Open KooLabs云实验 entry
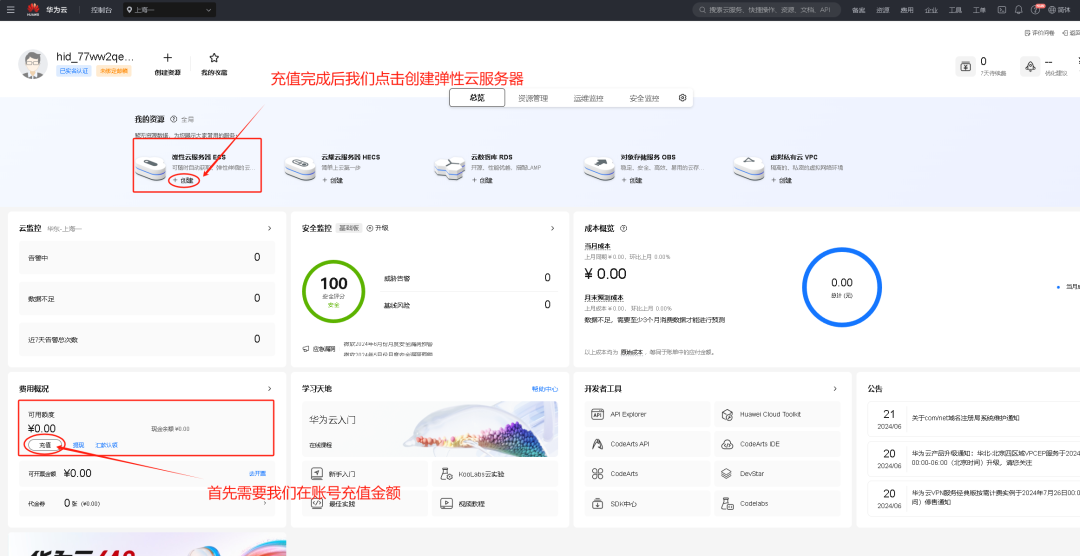Screen dimensions: 1080x556 pos(495,474)
